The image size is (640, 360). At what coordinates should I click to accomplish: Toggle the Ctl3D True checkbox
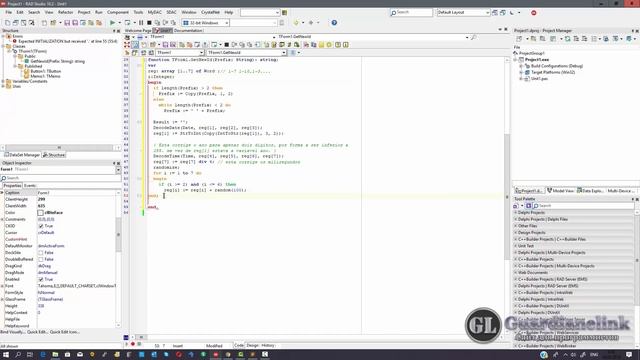click(40, 226)
